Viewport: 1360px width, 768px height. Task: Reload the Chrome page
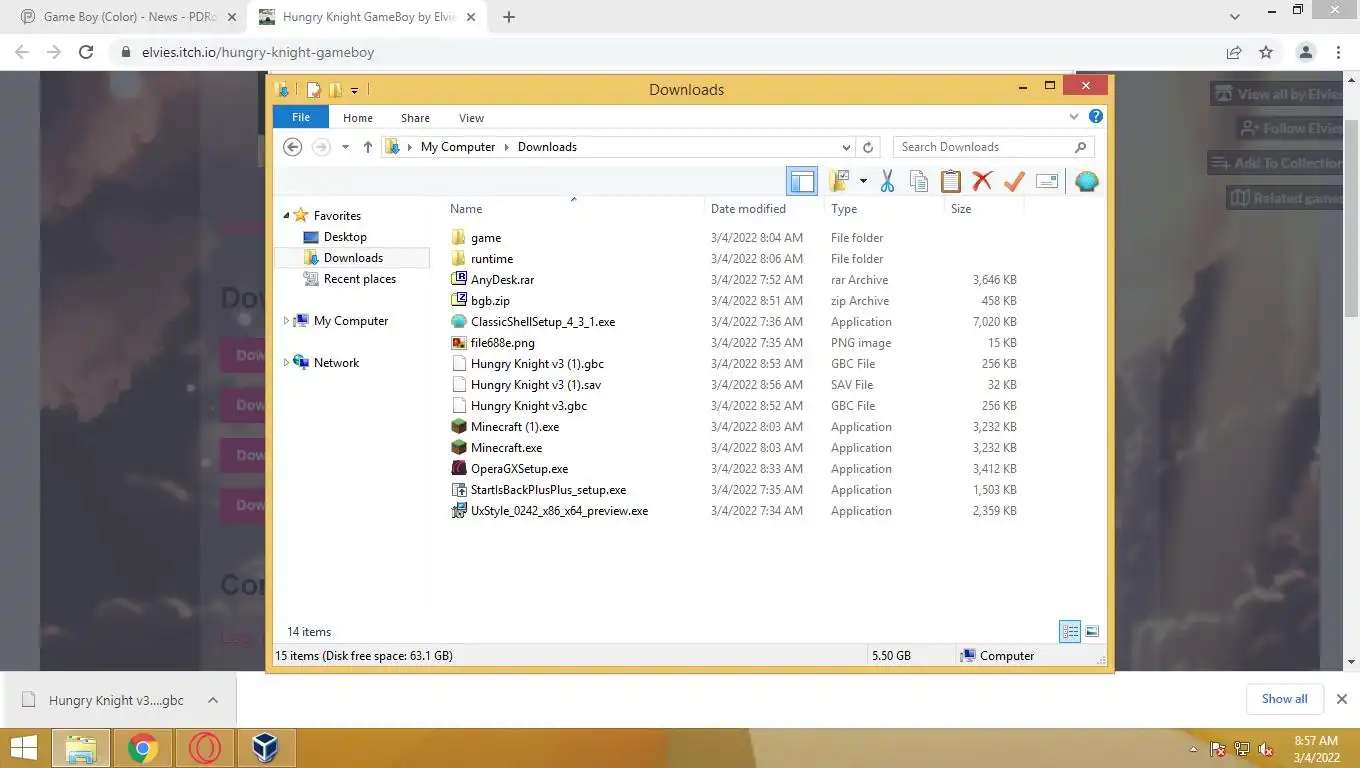tap(86, 52)
